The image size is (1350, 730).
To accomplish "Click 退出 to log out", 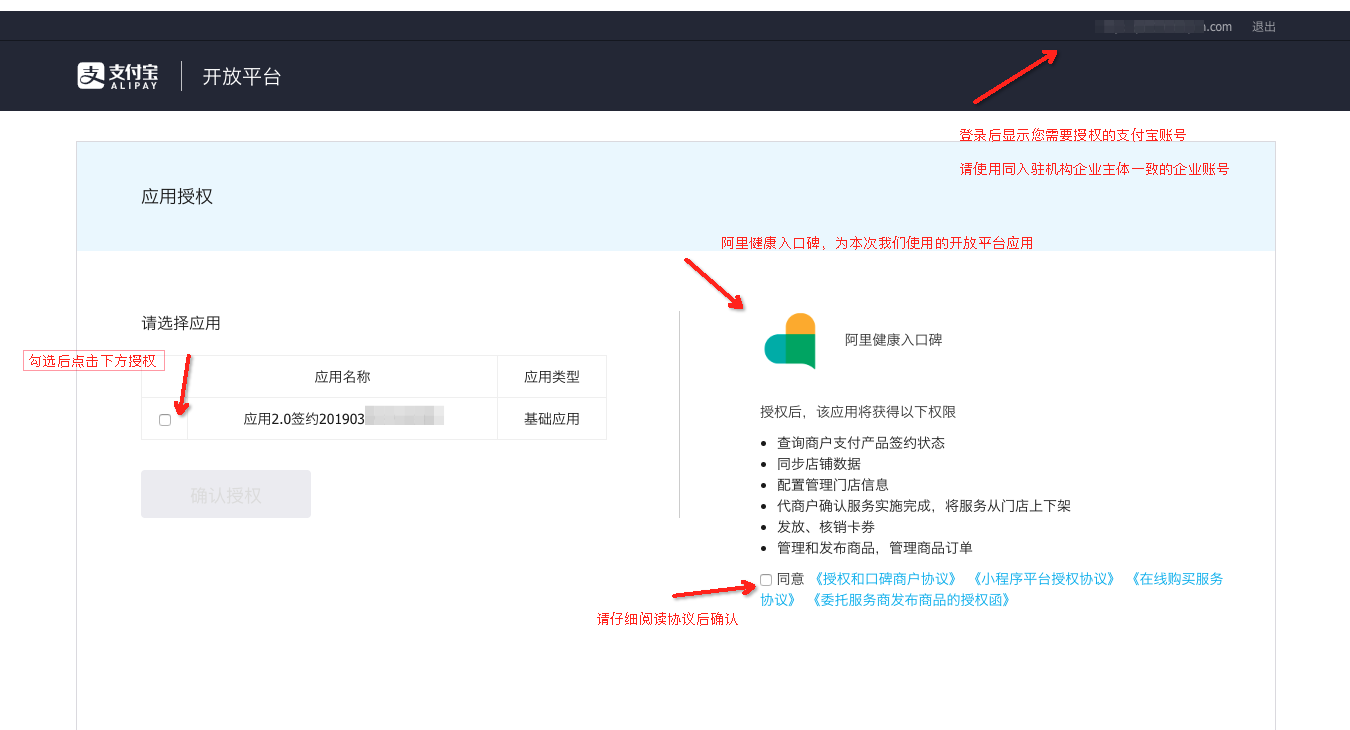I will pyautogui.click(x=1264, y=27).
